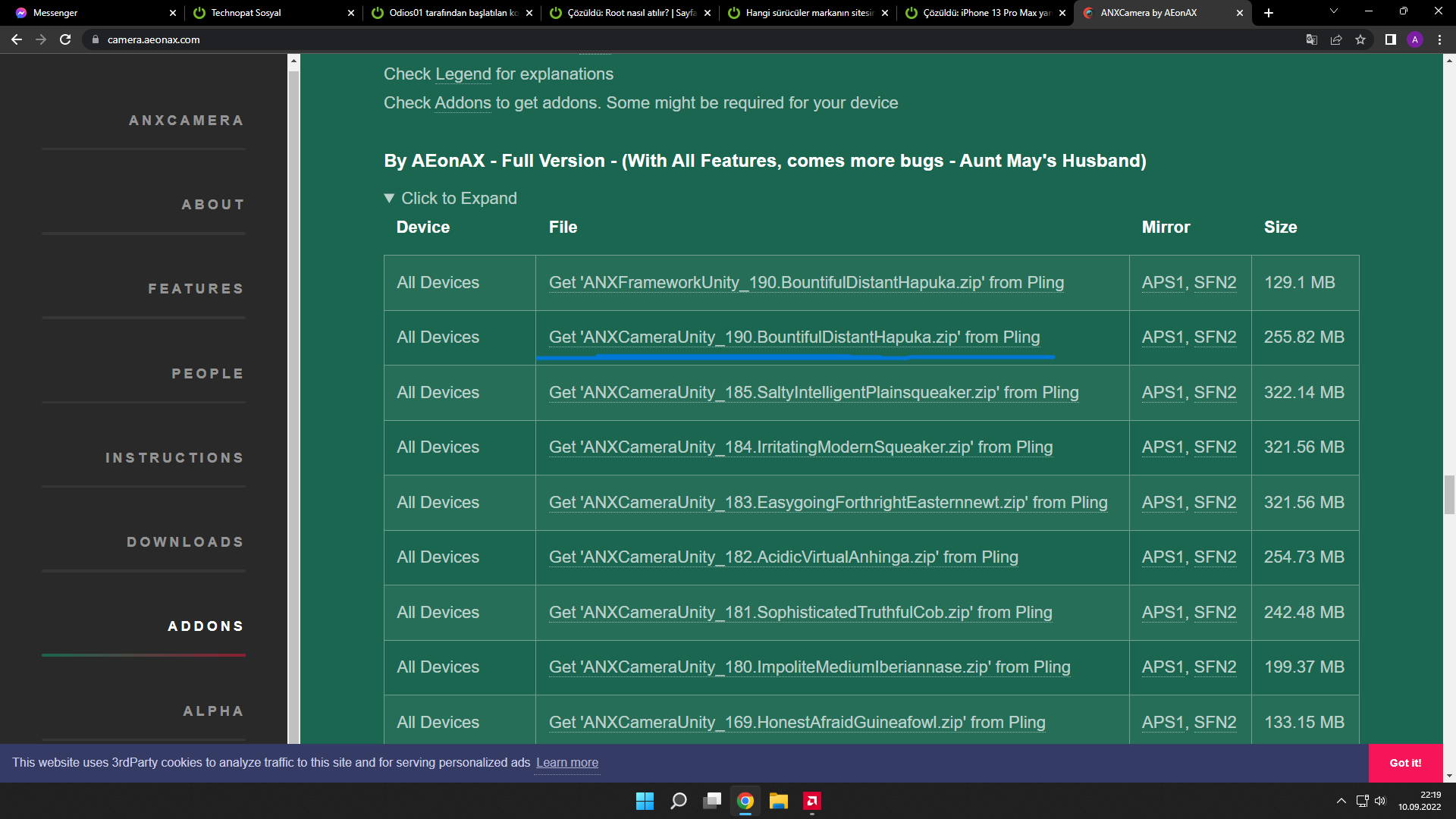Image resolution: width=1456 pixels, height=819 pixels.
Task: Click the share page icon
Action: 1336,39
